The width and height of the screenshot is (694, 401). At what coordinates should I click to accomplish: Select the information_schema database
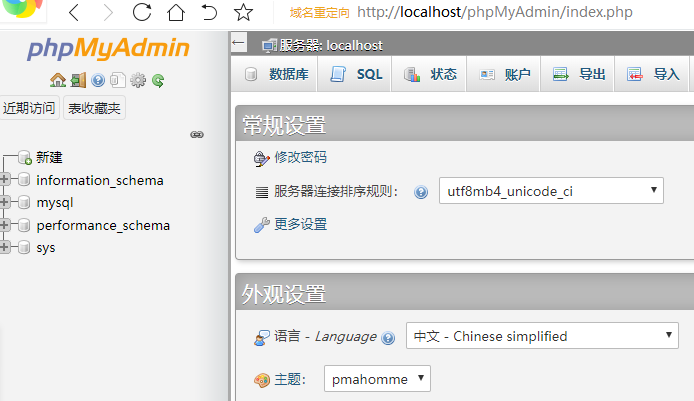click(100, 180)
